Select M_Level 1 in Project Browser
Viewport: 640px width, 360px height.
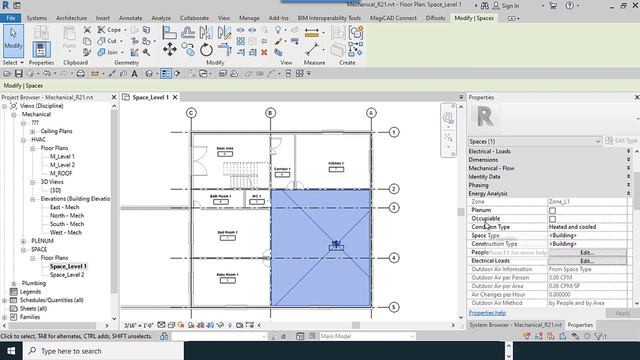(62, 156)
